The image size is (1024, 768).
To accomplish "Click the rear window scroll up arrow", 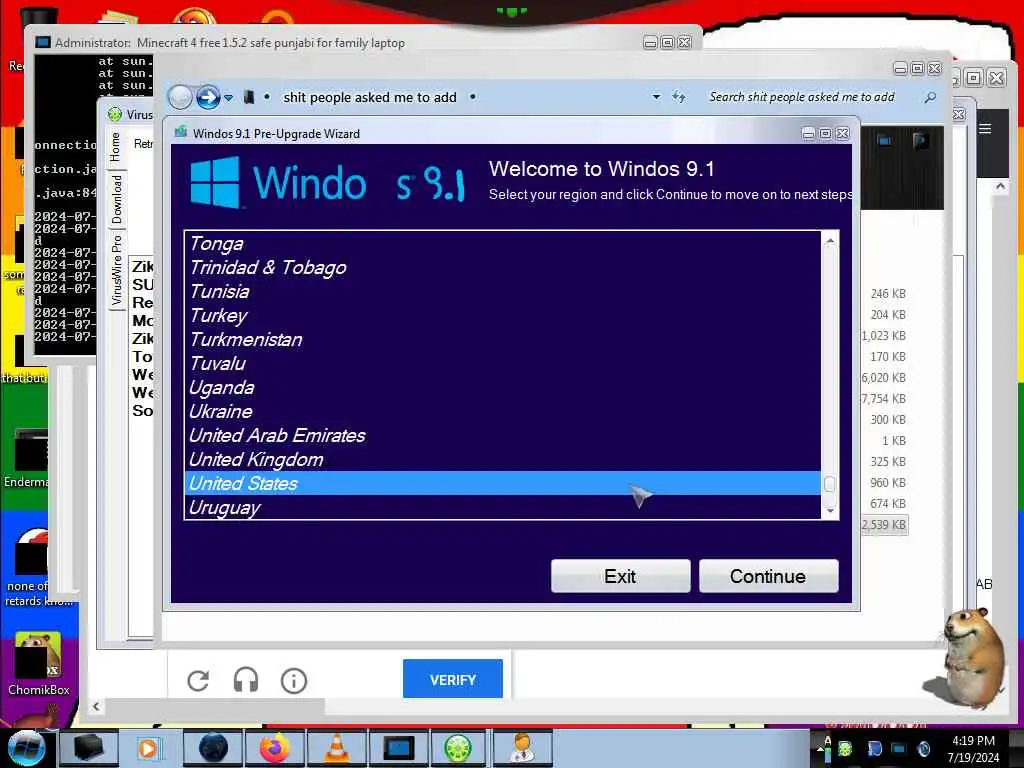I will click(x=1000, y=187).
